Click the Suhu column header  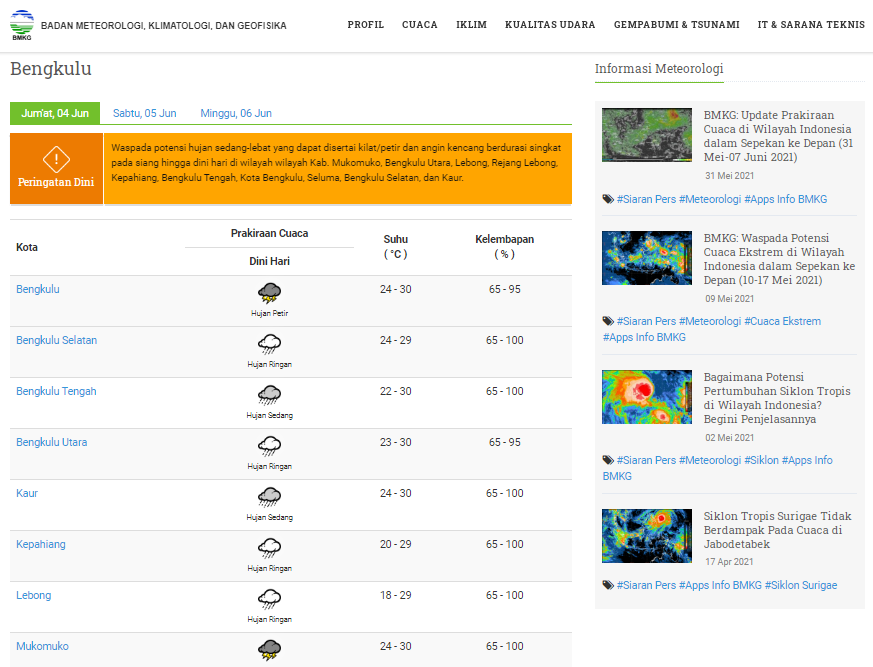click(395, 247)
